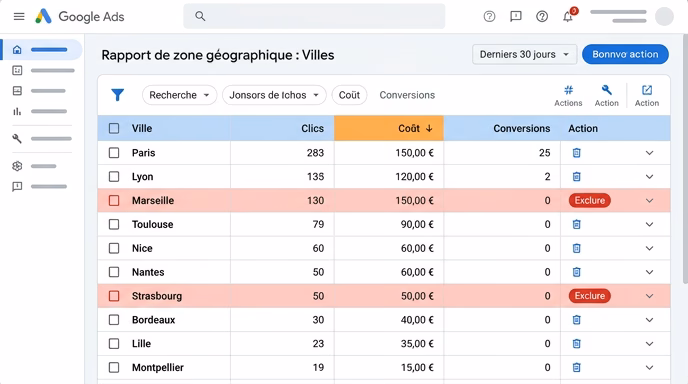Expand the Paris row chevron

coord(649,153)
